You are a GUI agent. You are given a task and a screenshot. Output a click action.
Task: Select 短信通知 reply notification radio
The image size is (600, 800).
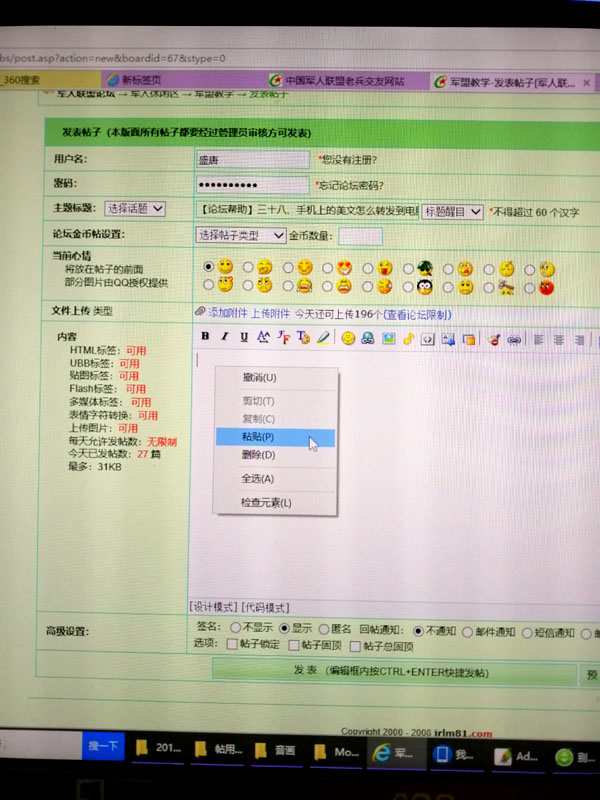pos(527,633)
